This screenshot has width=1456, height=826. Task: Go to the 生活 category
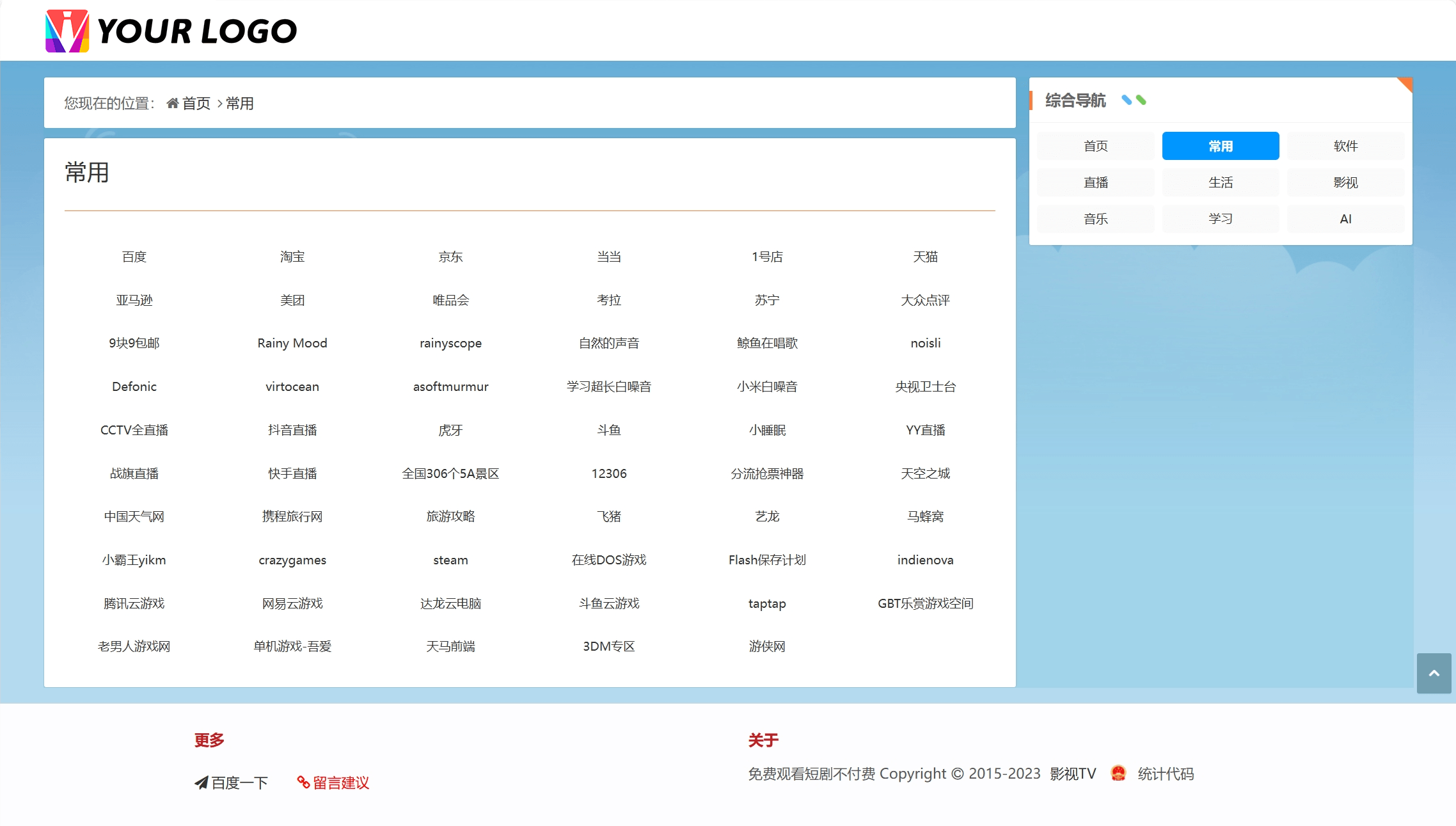pos(1220,182)
